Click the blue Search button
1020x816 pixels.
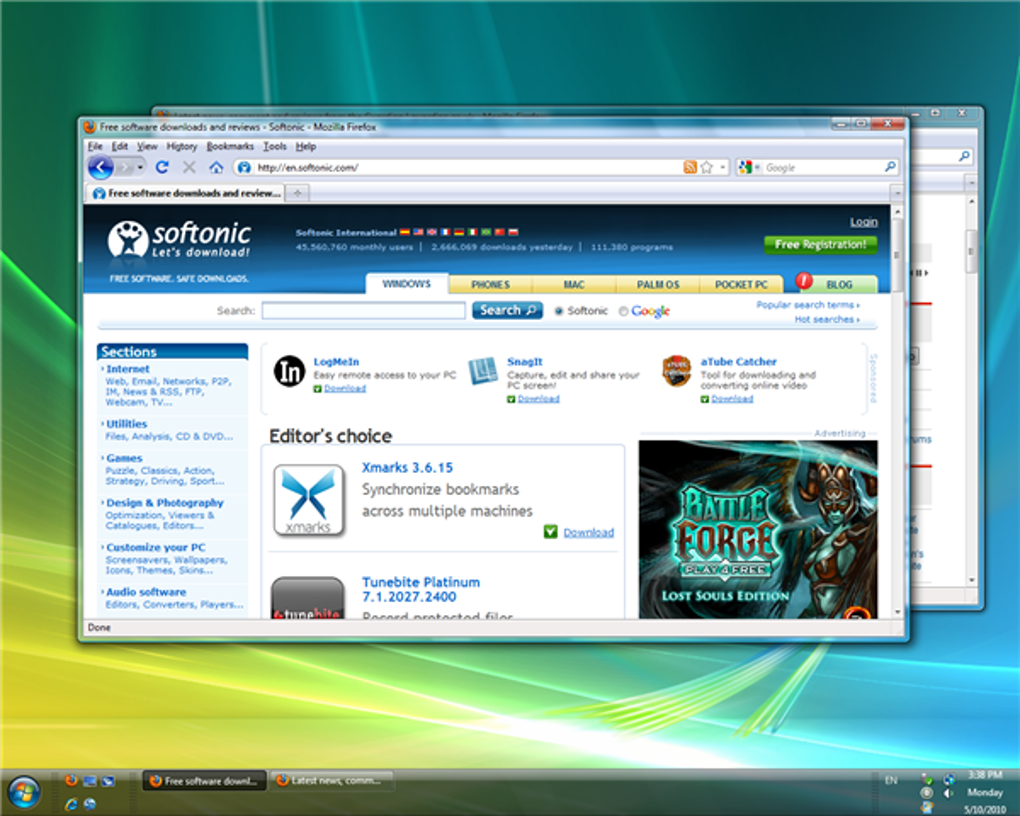point(507,310)
